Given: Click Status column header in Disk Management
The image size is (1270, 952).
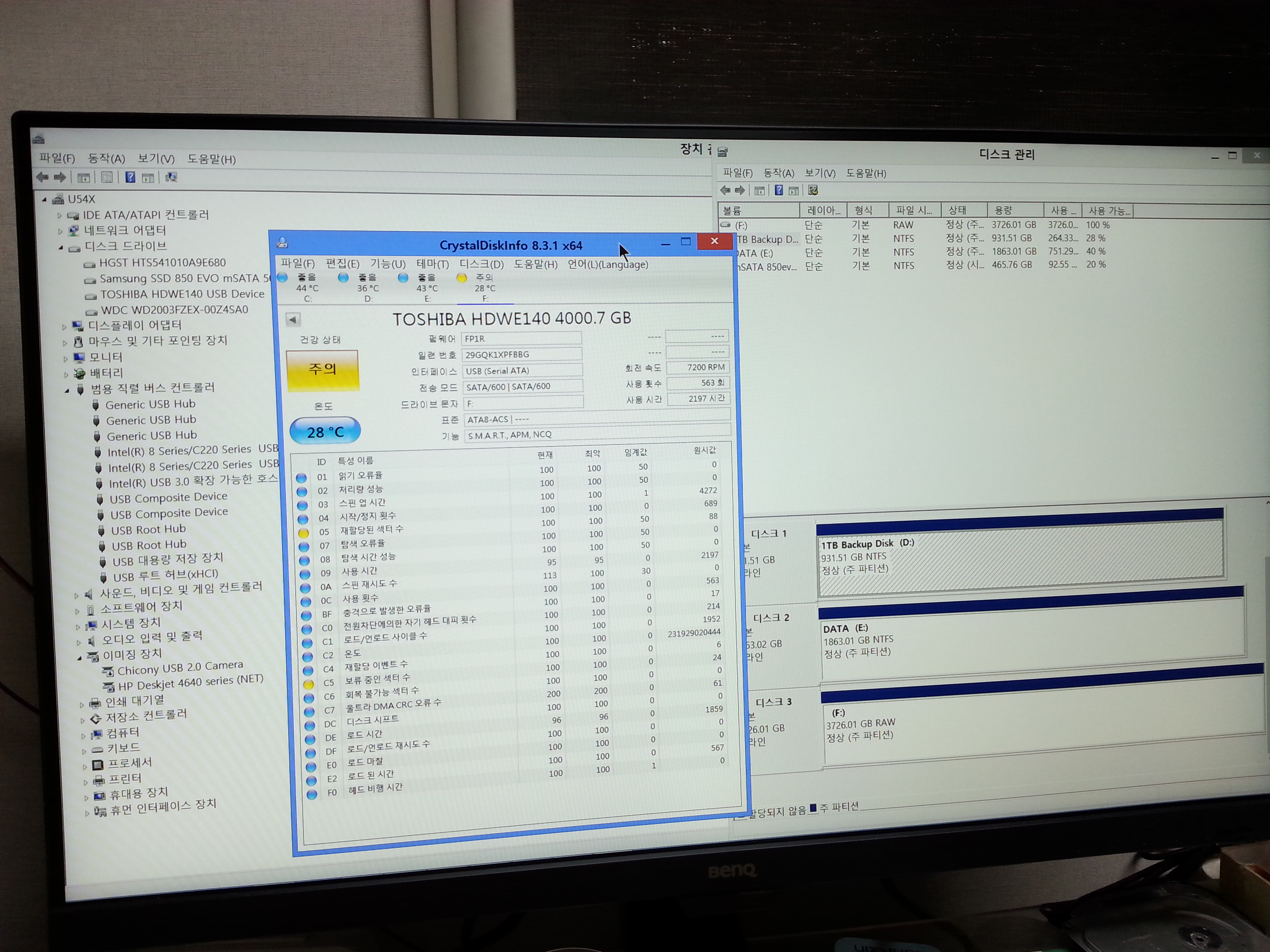Looking at the screenshot, I should pos(964,211).
